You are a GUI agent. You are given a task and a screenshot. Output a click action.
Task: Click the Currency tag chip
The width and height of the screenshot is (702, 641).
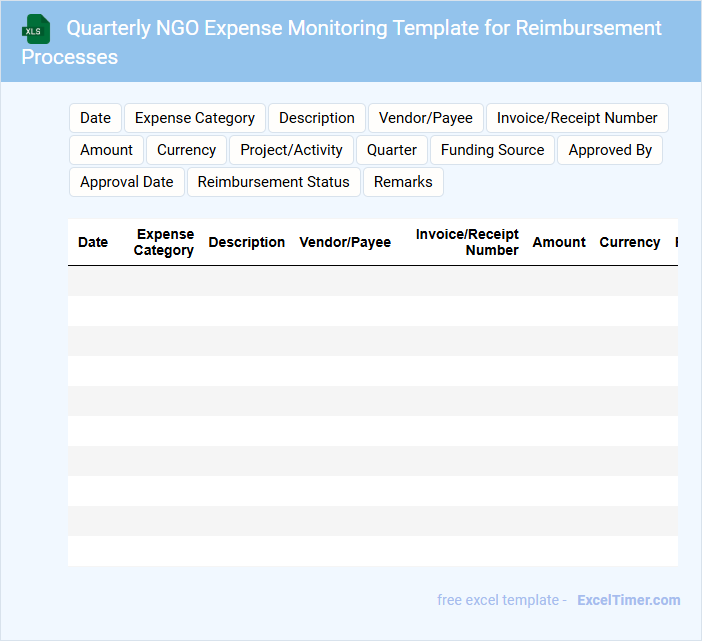[186, 150]
